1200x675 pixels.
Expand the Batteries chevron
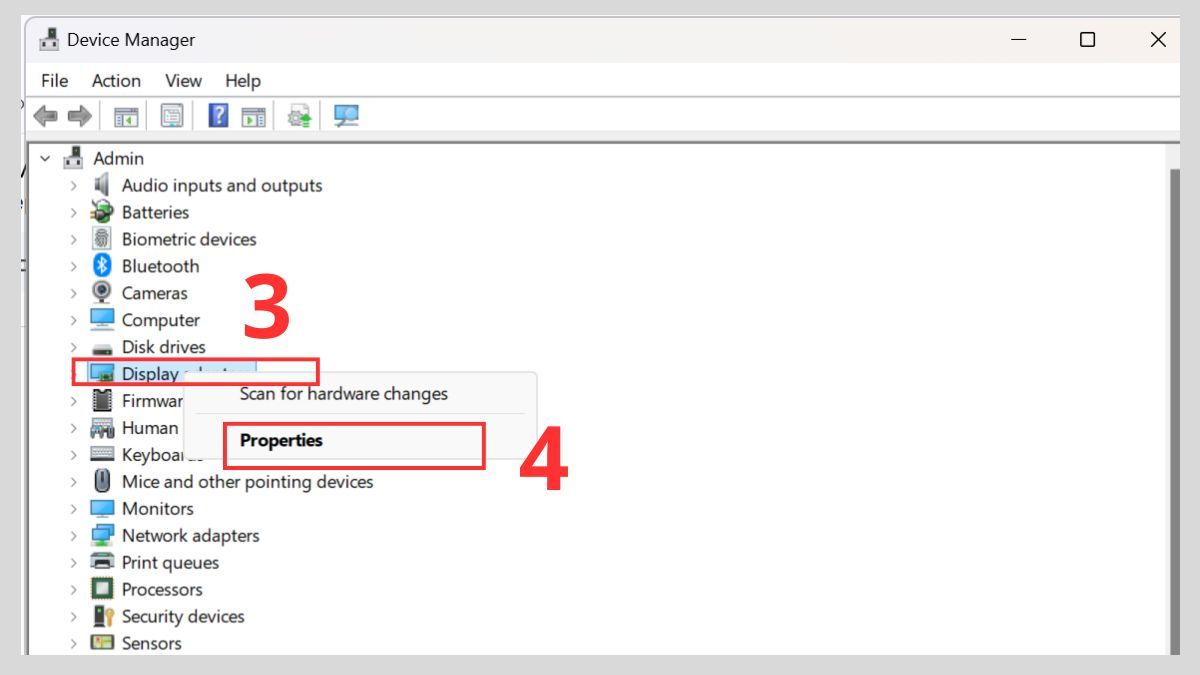coord(73,212)
